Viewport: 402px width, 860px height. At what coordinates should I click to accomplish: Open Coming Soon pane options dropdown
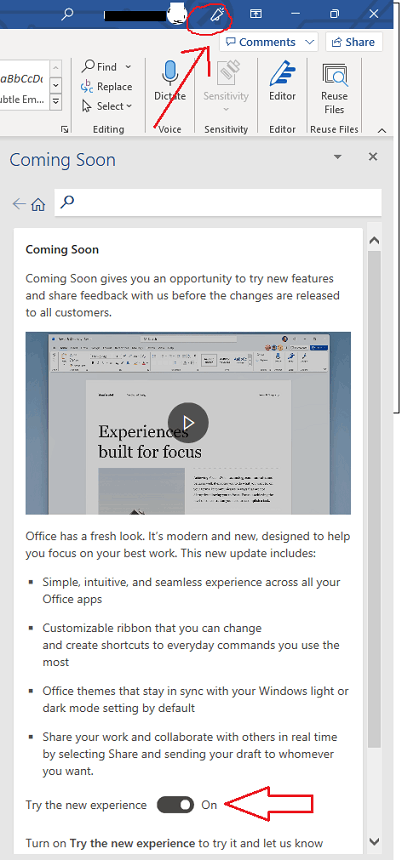pos(338,157)
